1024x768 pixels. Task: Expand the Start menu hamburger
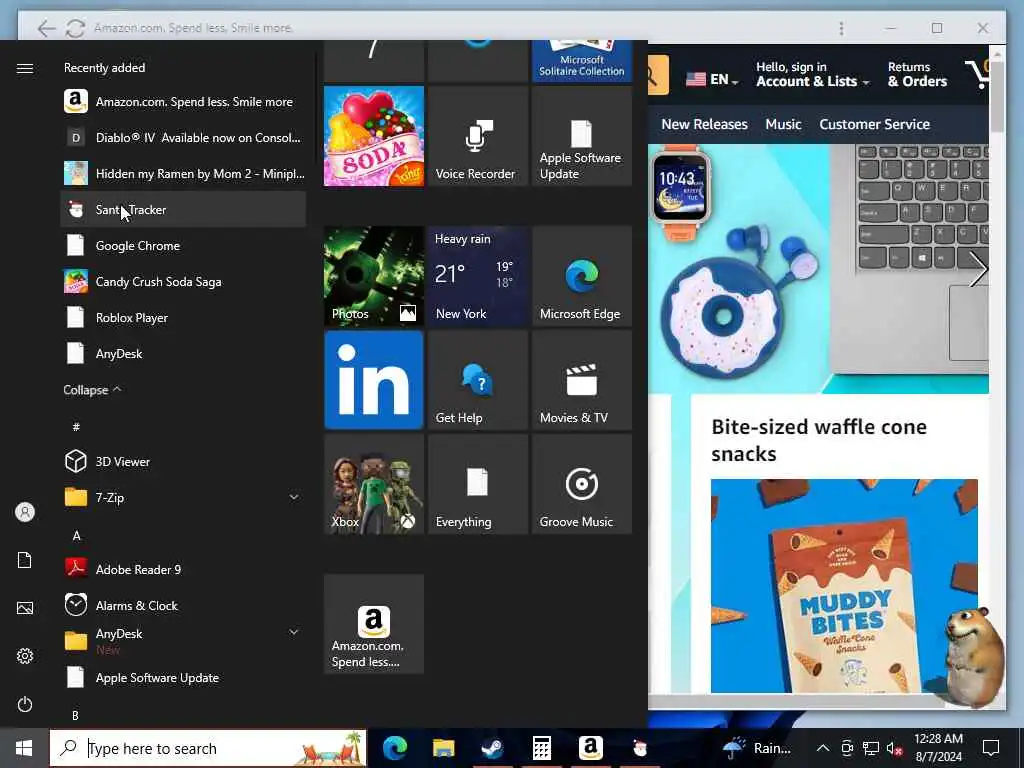tap(25, 69)
